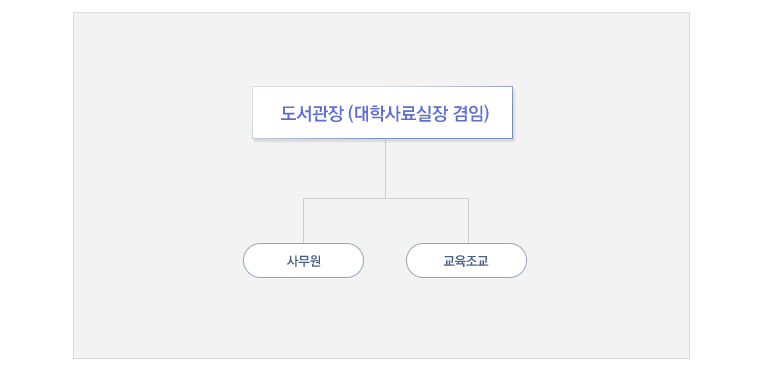Image resolution: width=764 pixels, height=376 pixels.
Task: Click the 도서관장 (대학사료실장 겸임) box
Action: pyautogui.click(x=382, y=113)
